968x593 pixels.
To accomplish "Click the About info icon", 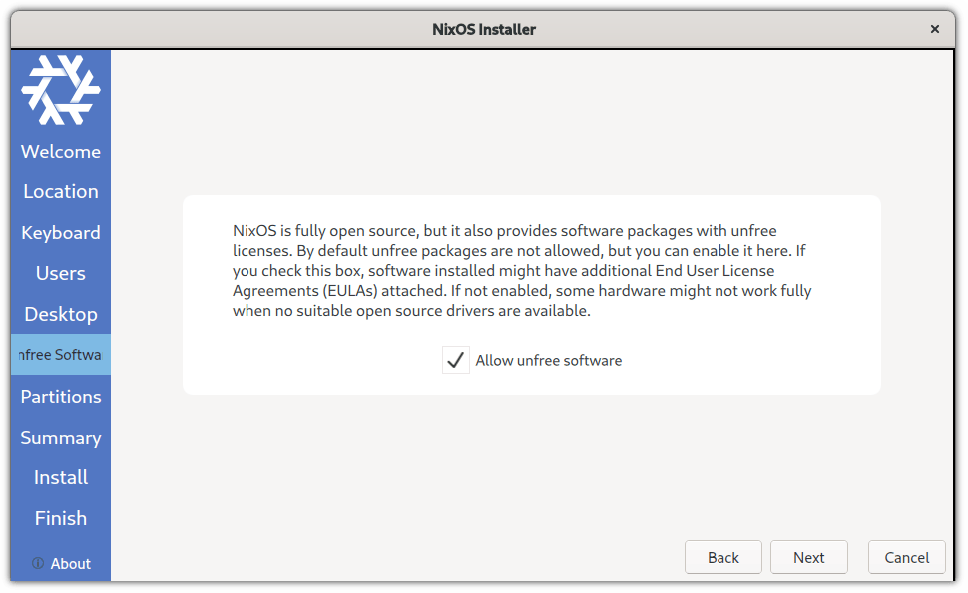I will click(x=38, y=563).
